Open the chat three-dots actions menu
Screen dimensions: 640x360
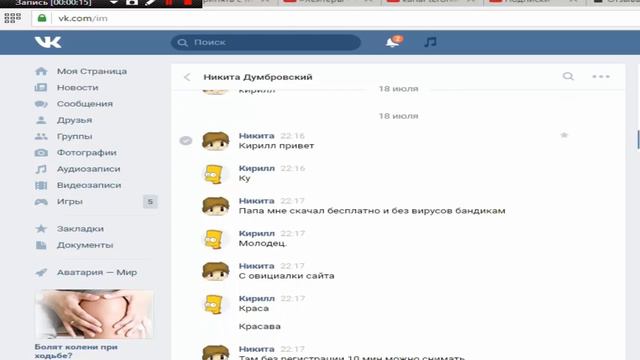(601, 76)
